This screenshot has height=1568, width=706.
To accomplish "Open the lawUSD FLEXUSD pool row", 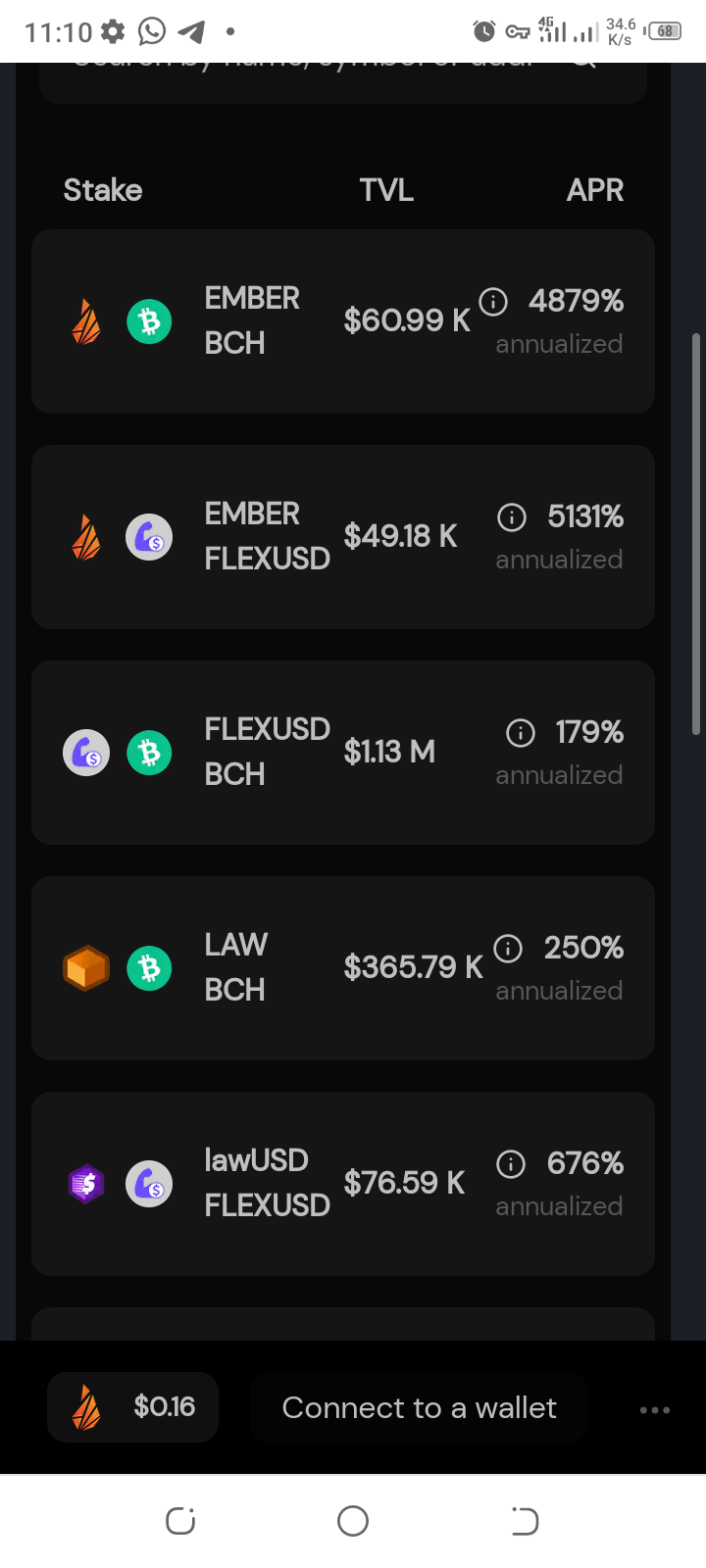I will 343,1184.
